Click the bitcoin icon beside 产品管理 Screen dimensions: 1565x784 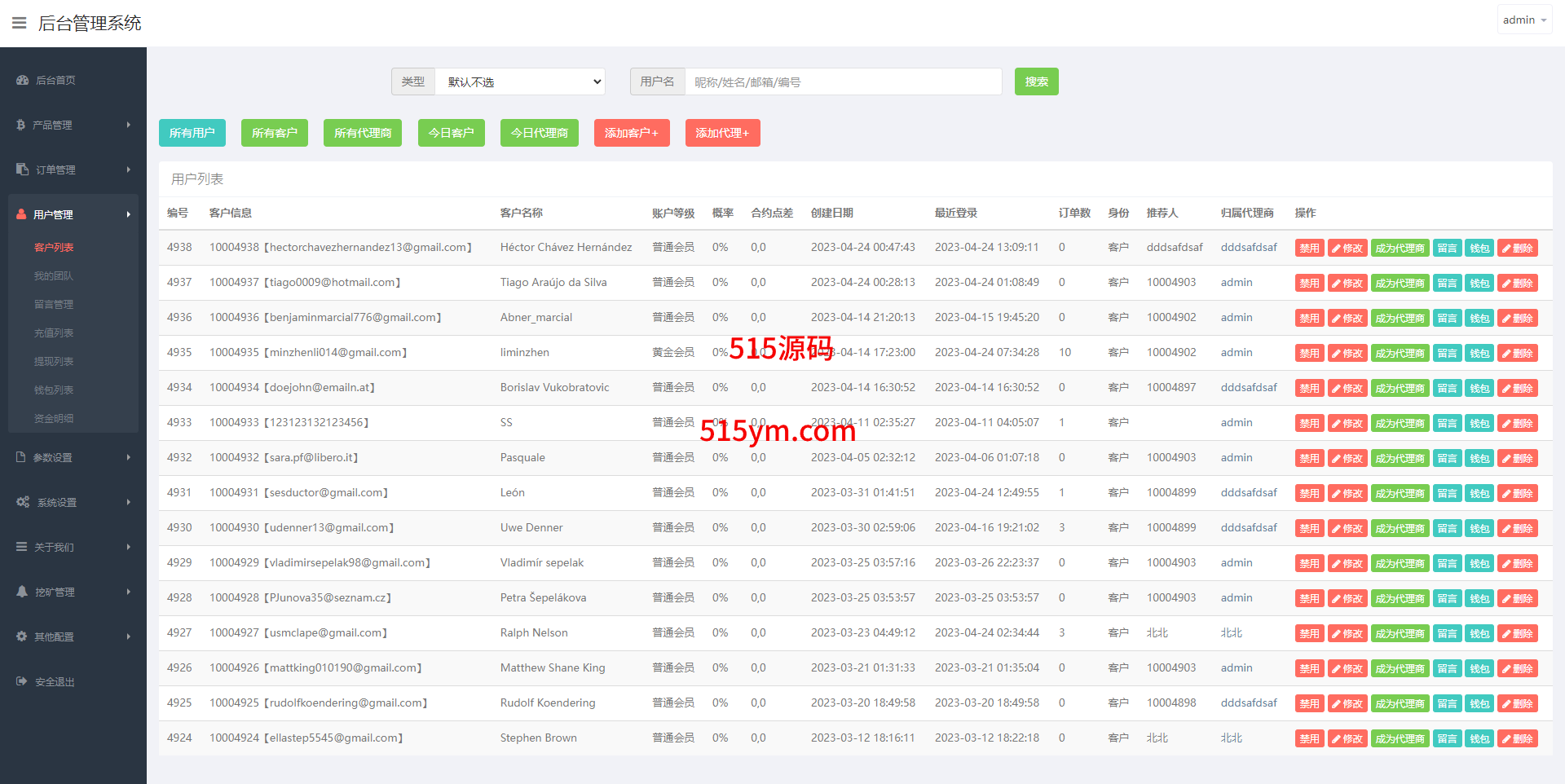[x=21, y=125]
